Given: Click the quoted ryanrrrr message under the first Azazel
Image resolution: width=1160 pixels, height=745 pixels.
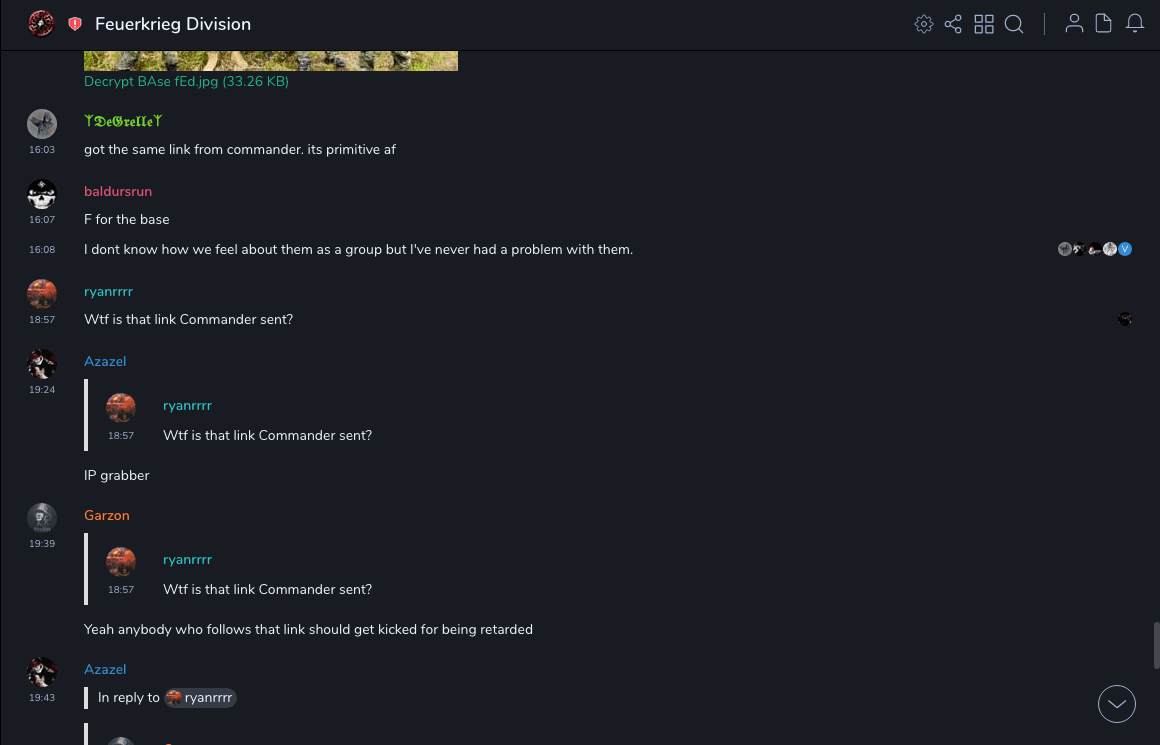Looking at the screenshot, I should (x=267, y=436).
